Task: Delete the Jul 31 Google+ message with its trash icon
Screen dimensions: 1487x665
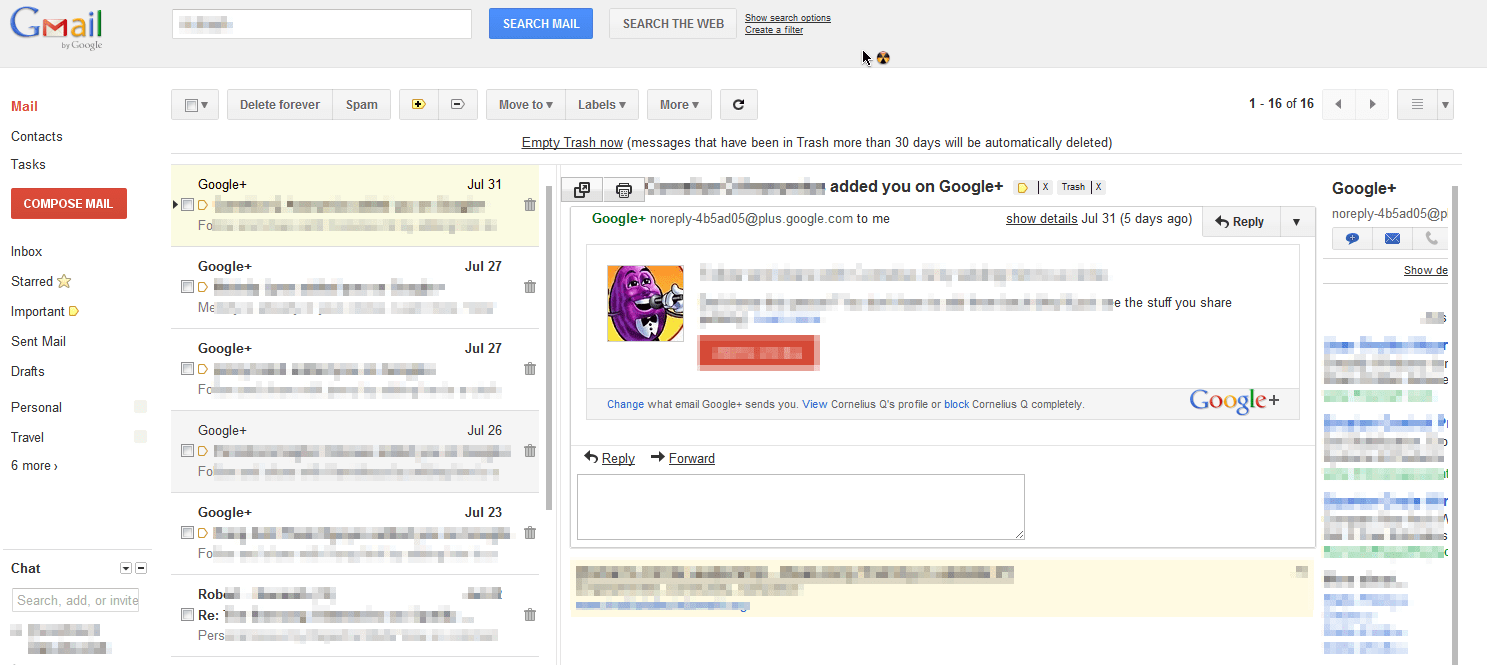Action: pyautogui.click(x=530, y=205)
